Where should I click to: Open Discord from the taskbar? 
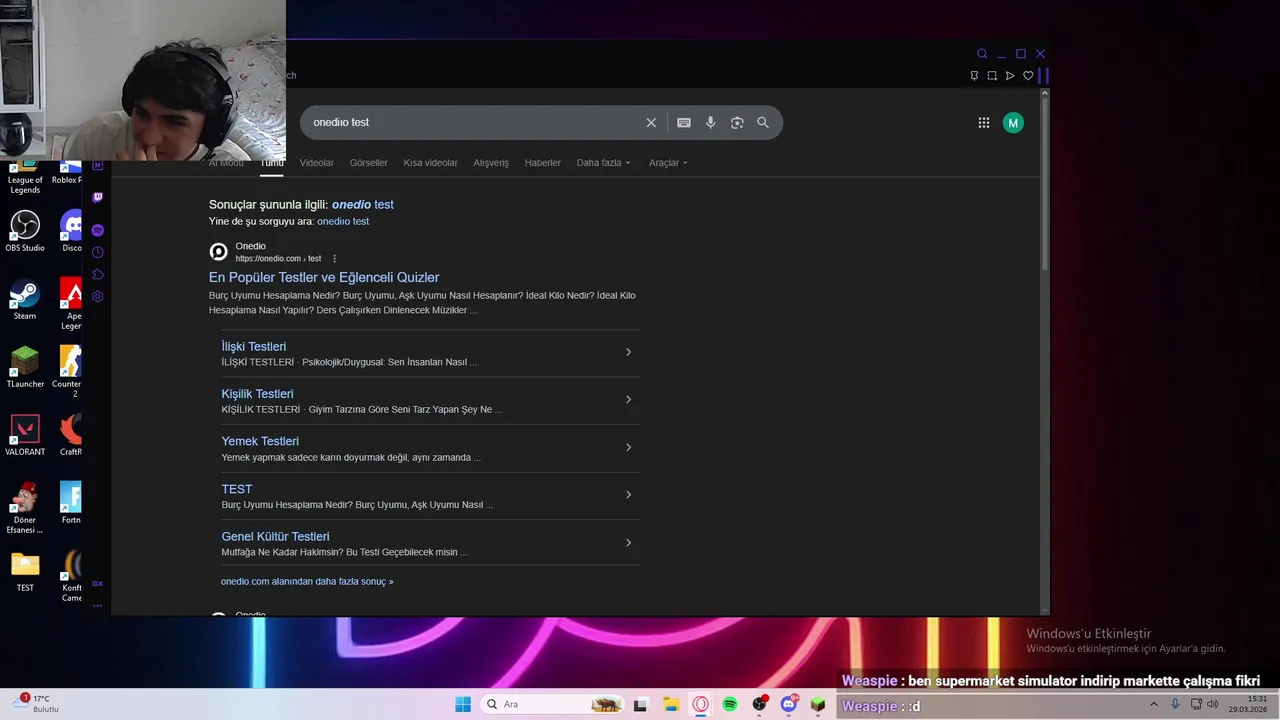(789, 704)
